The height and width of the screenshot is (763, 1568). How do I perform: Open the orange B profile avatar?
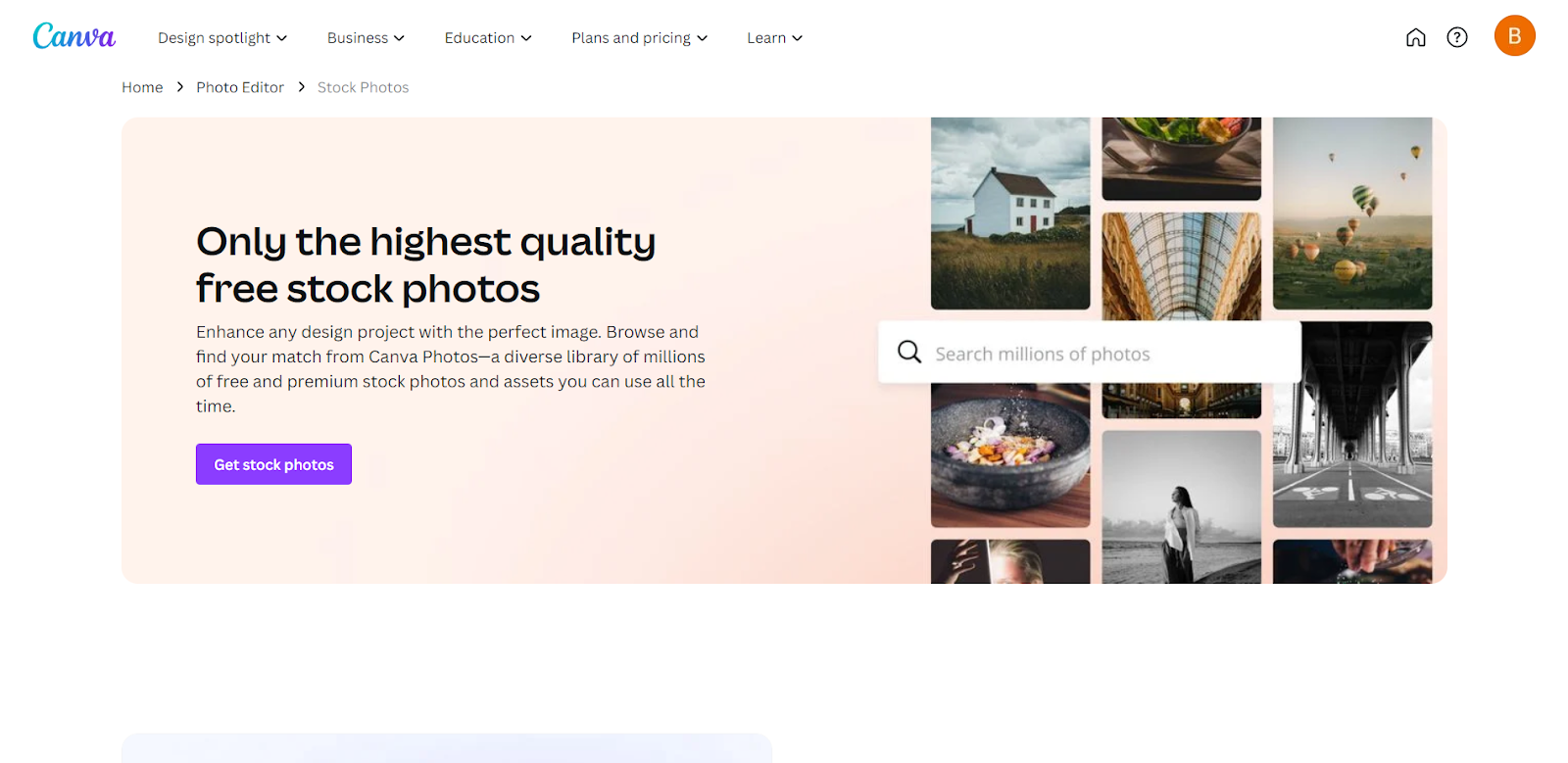pos(1514,35)
